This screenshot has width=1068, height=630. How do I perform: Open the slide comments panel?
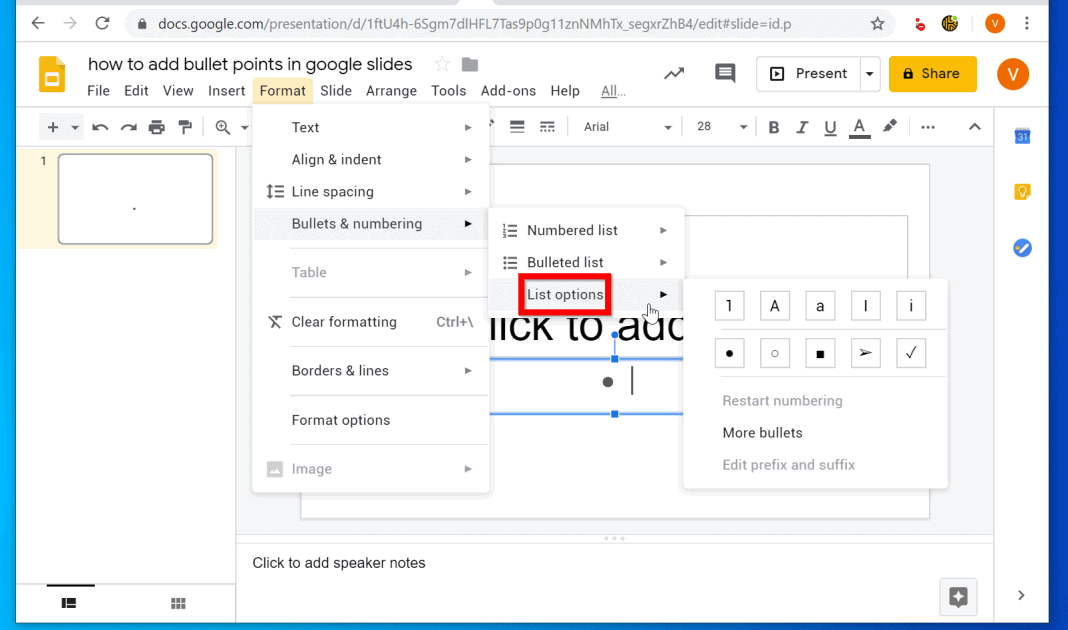tap(724, 73)
